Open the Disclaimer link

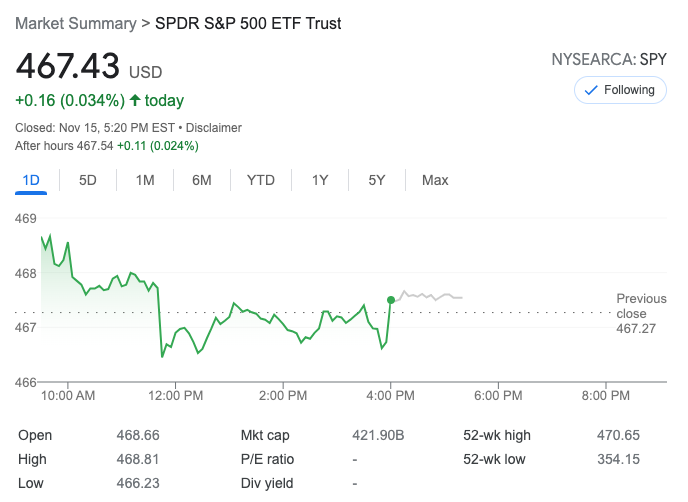tap(213, 128)
